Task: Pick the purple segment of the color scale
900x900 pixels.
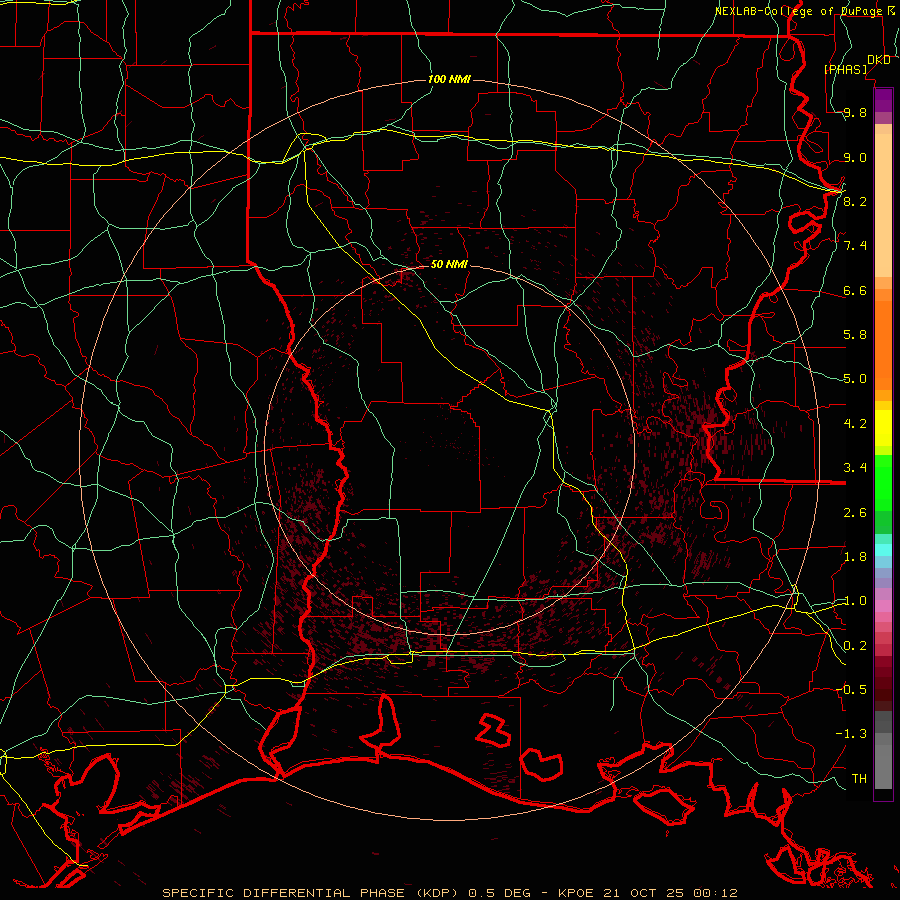Action: click(x=883, y=100)
